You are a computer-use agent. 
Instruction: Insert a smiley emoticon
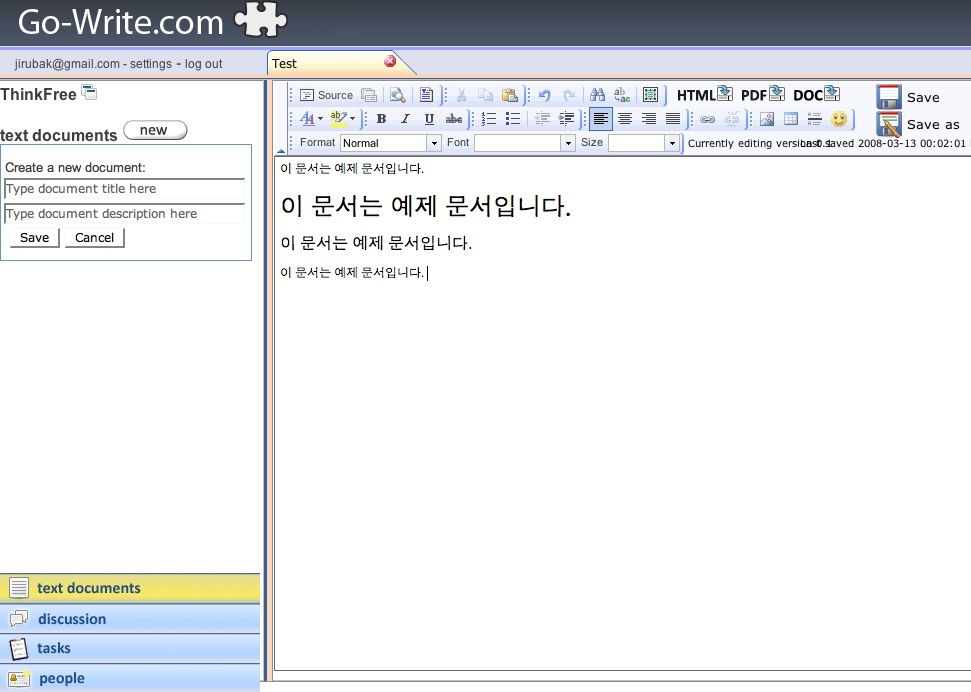(839, 119)
